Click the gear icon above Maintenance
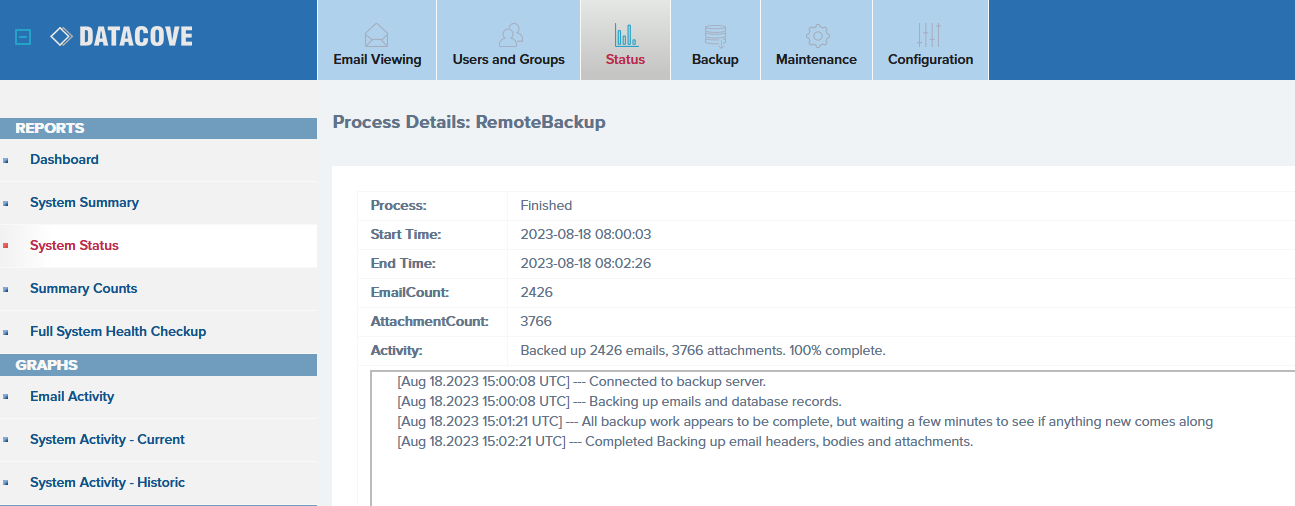The width and height of the screenshot is (1295, 506). point(817,36)
